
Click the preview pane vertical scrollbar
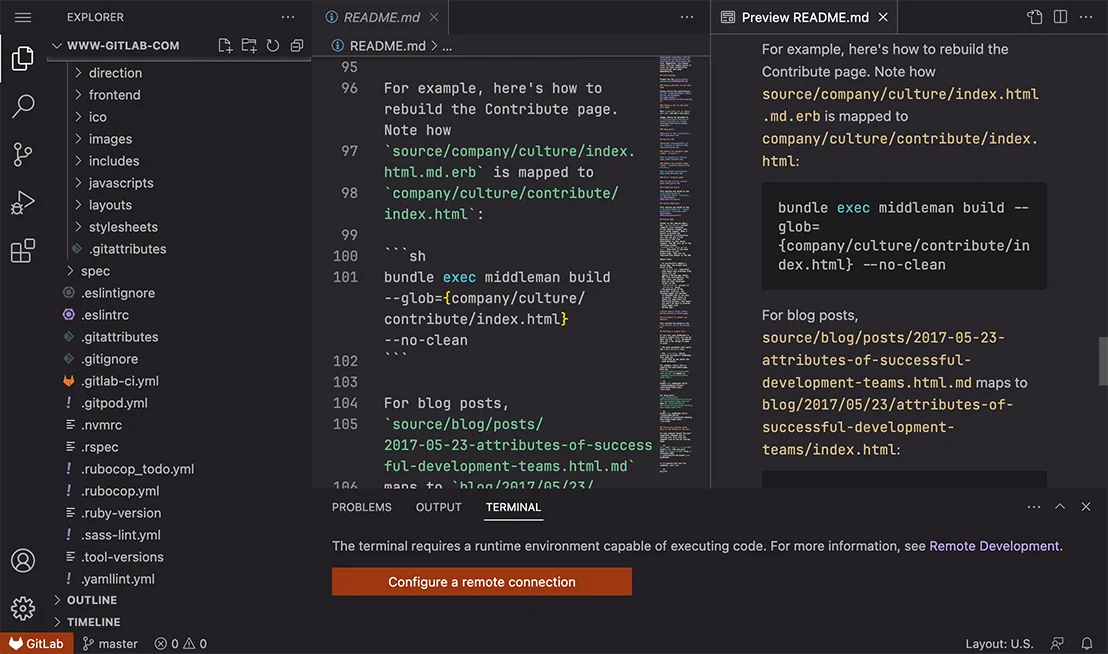click(x=1103, y=360)
